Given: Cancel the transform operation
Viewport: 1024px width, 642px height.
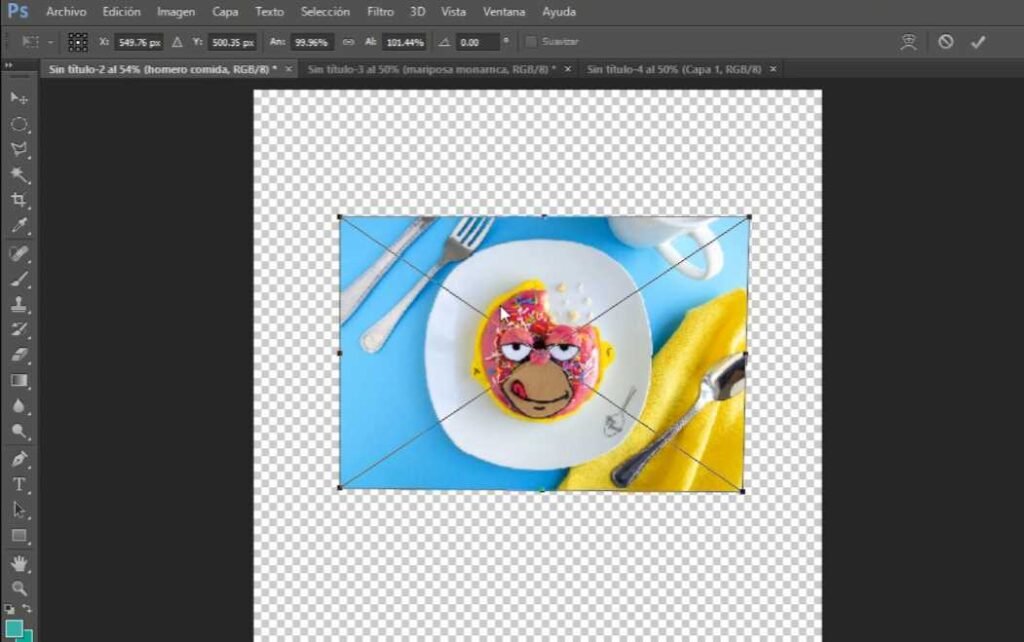Looking at the screenshot, I should pos(946,42).
